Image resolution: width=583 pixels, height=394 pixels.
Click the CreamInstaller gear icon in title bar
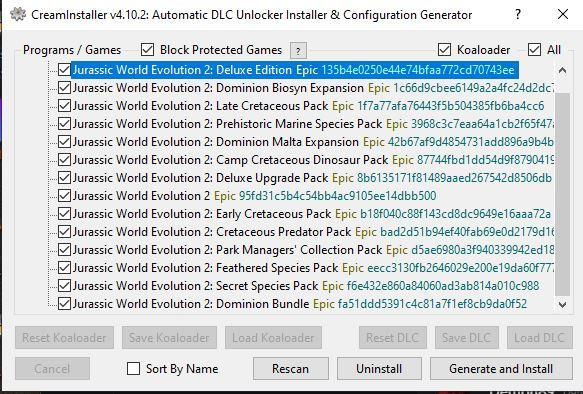[18, 14]
